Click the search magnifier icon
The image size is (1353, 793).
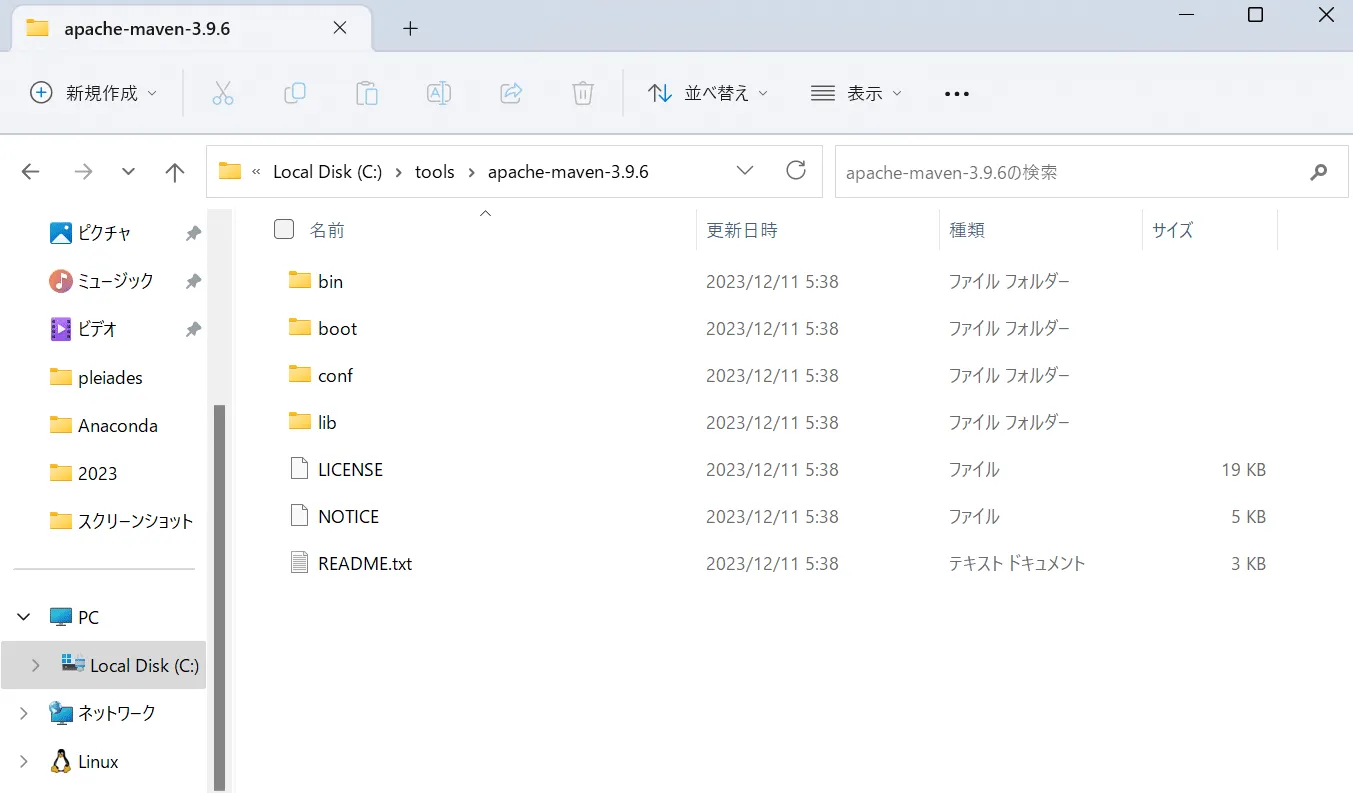1318,172
